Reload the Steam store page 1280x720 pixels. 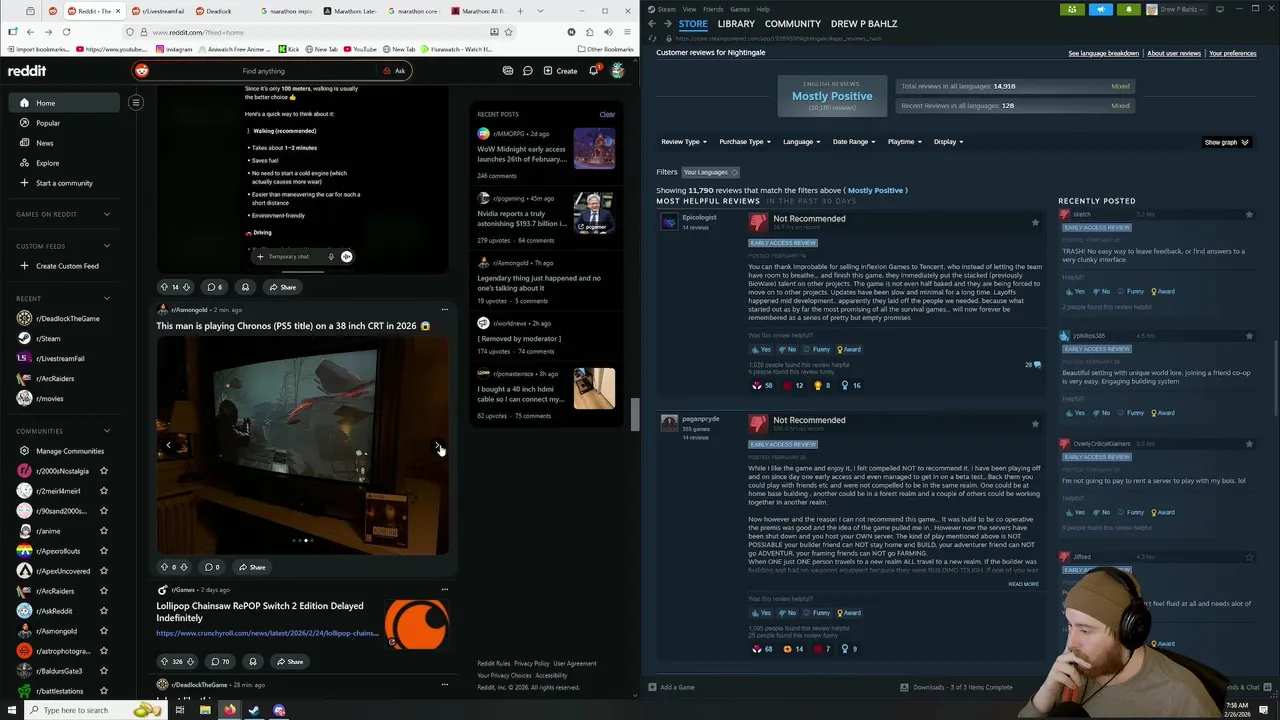click(x=652, y=38)
